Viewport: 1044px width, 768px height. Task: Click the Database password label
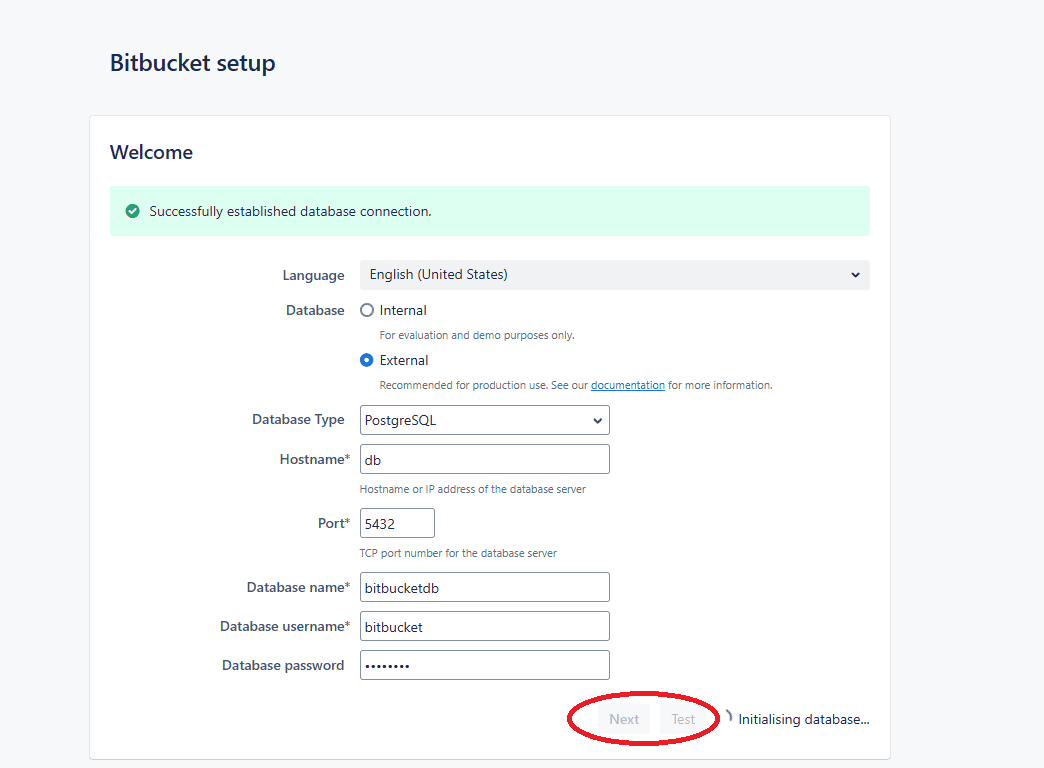283,665
